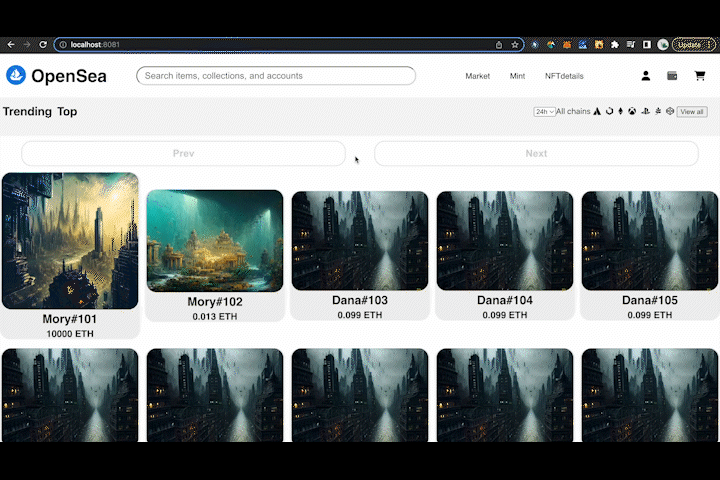
Task: Open the colorful round extension icon
Action: click(551, 45)
